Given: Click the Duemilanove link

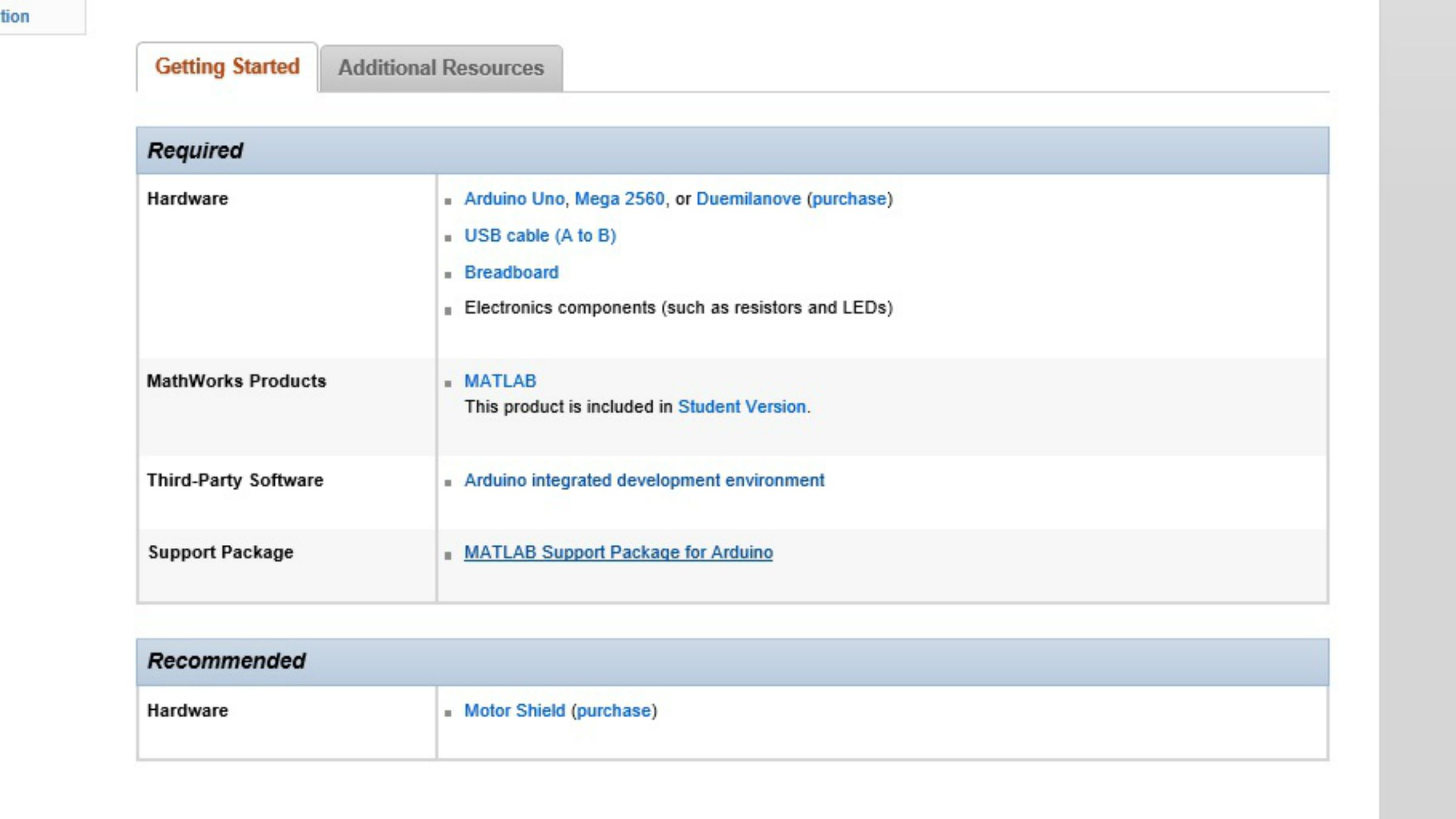Looking at the screenshot, I should (x=748, y=199).
